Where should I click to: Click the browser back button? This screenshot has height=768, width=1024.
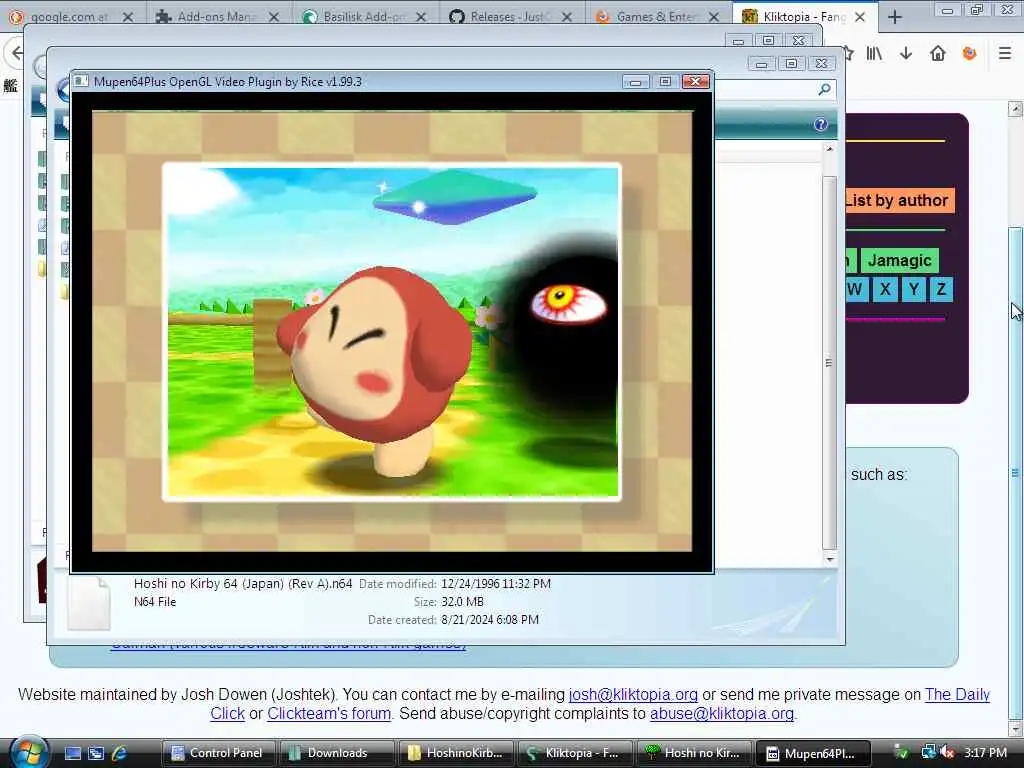click(16, 54)
